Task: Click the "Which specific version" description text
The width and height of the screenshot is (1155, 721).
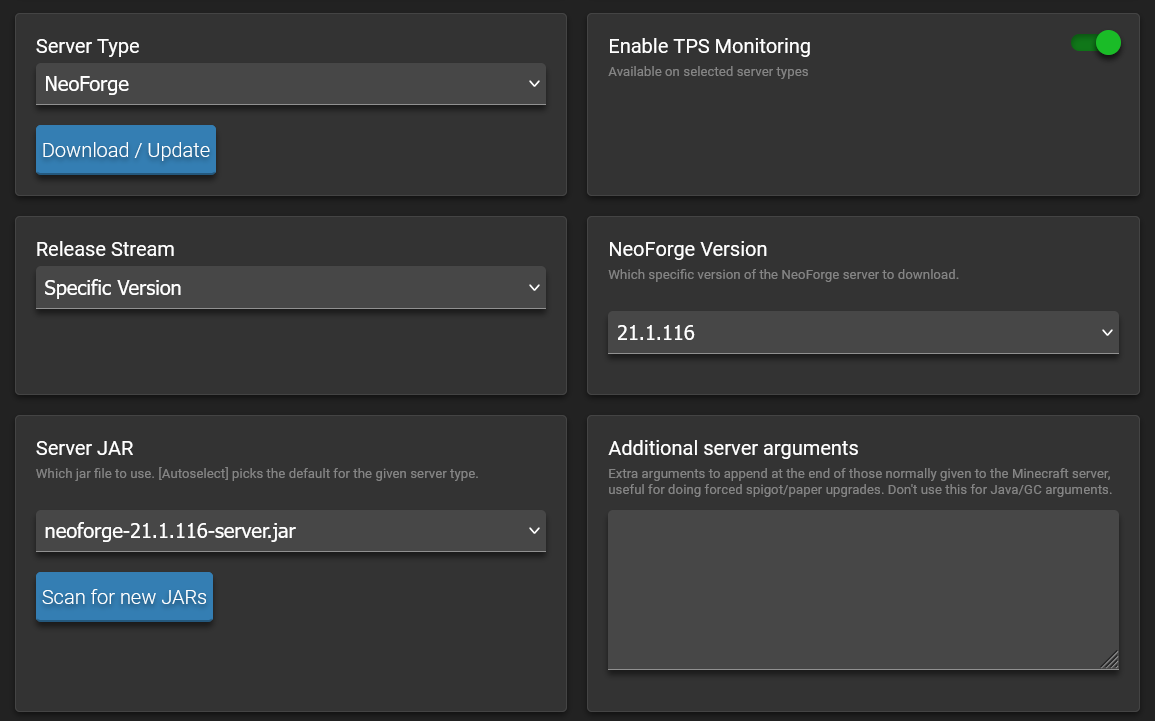Action: pos(784,275)
